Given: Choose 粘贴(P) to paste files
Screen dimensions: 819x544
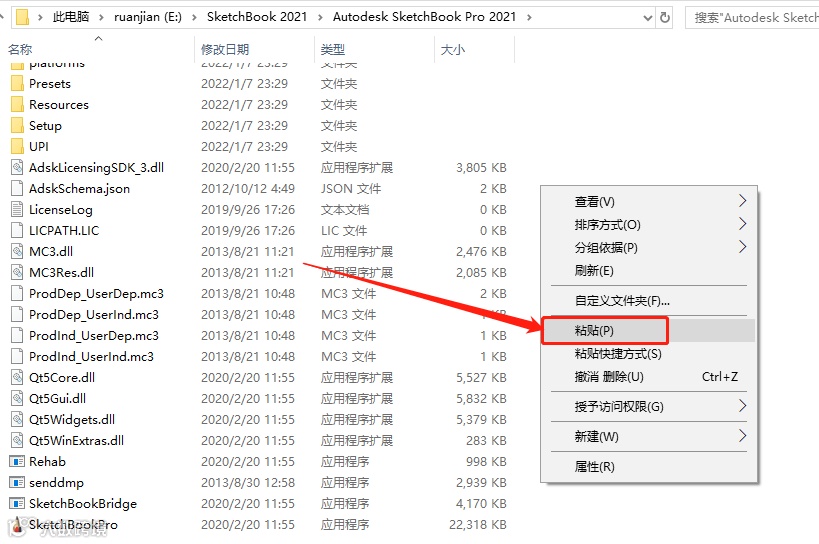Looking at the screenshot, I should [649, 330].
